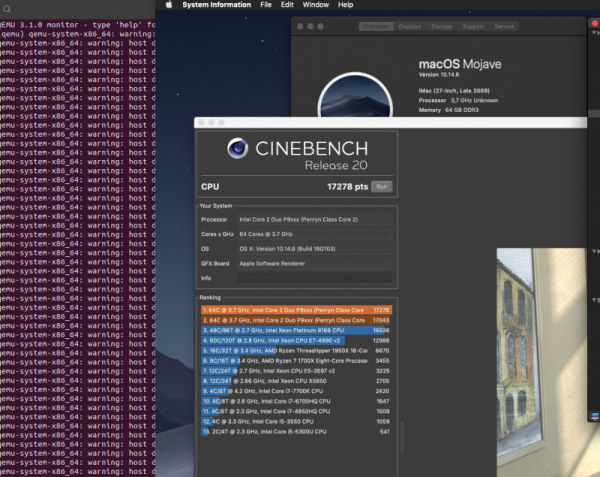Viewport: 600px width, 477px height.
Task: Select the Ryzen Threadripper 1950X ranking row
Action: pyautogui.click(x=296, y=352)
